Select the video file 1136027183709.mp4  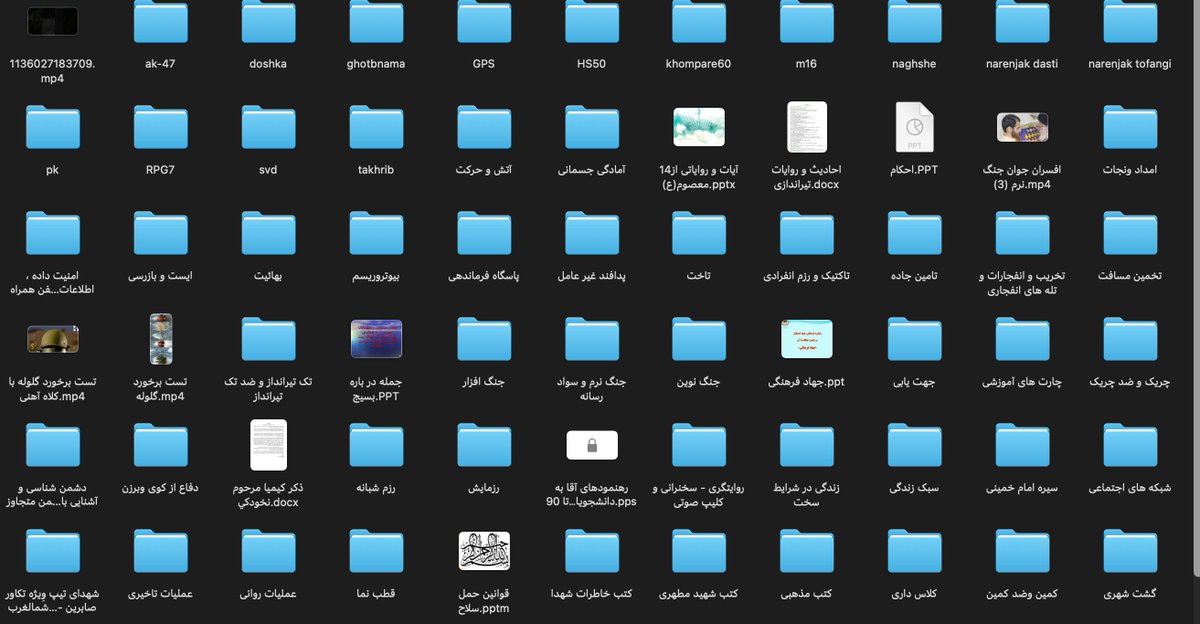[53, 20]
